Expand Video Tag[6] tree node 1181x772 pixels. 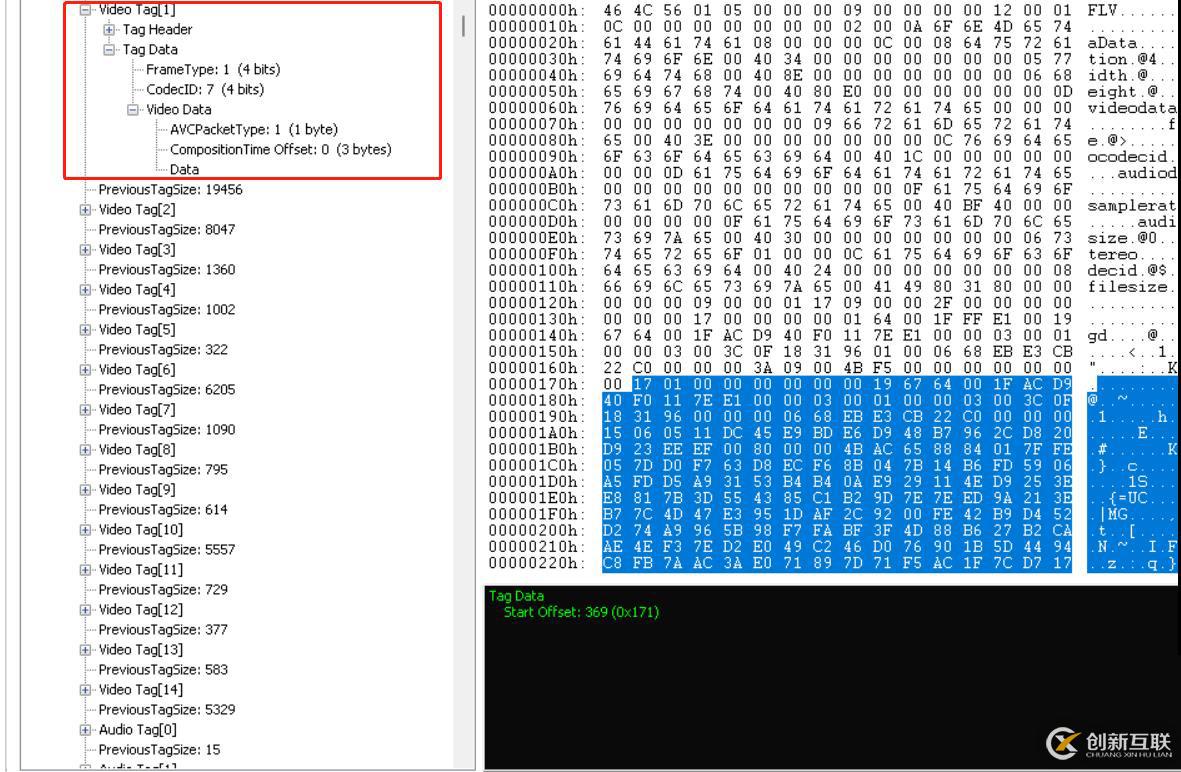(x=86, y=369)
